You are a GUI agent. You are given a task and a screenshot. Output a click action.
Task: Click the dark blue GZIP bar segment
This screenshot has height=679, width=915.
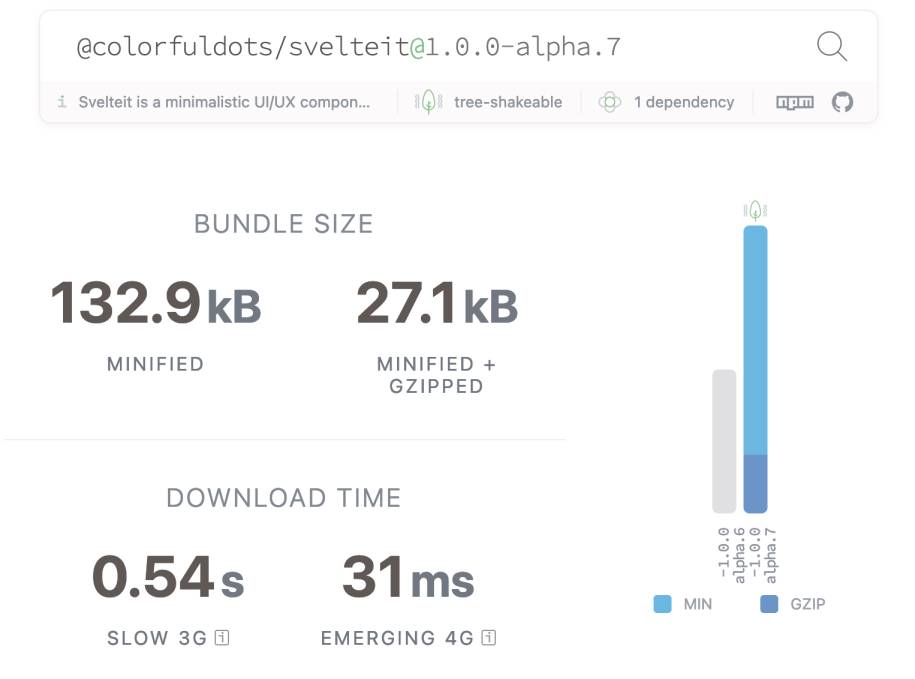755,483
